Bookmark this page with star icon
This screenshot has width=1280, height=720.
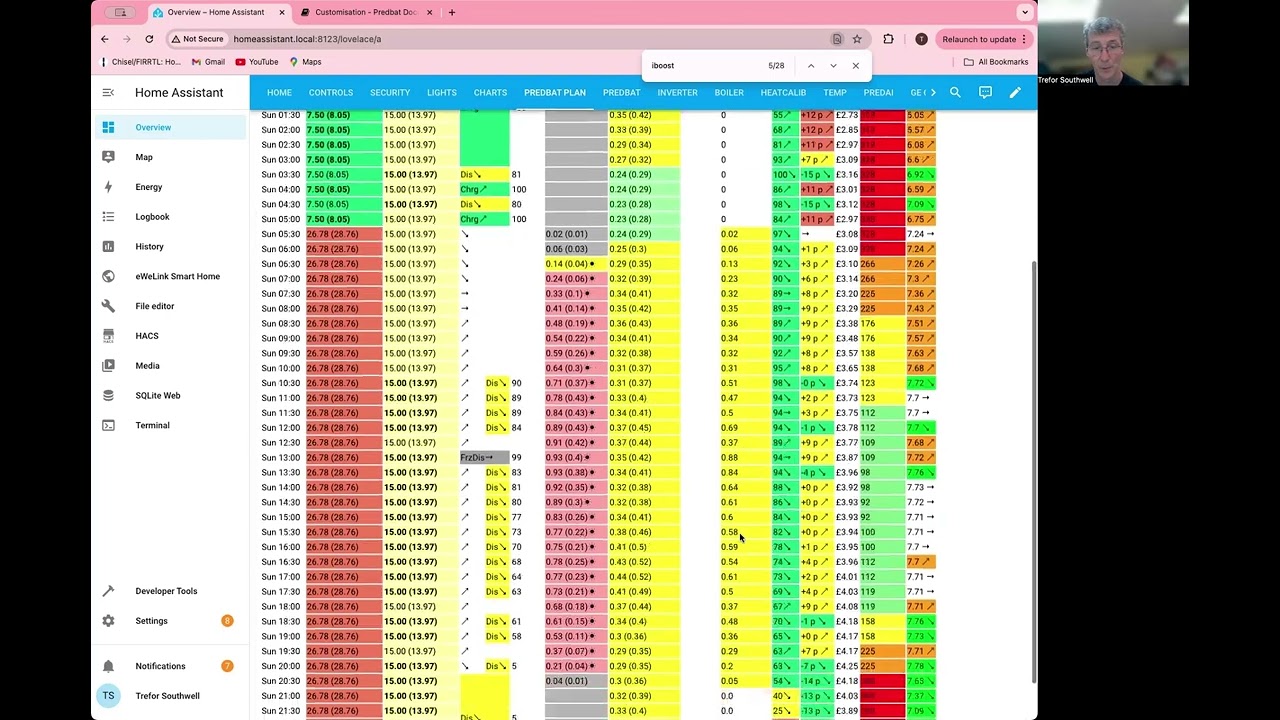857,39
